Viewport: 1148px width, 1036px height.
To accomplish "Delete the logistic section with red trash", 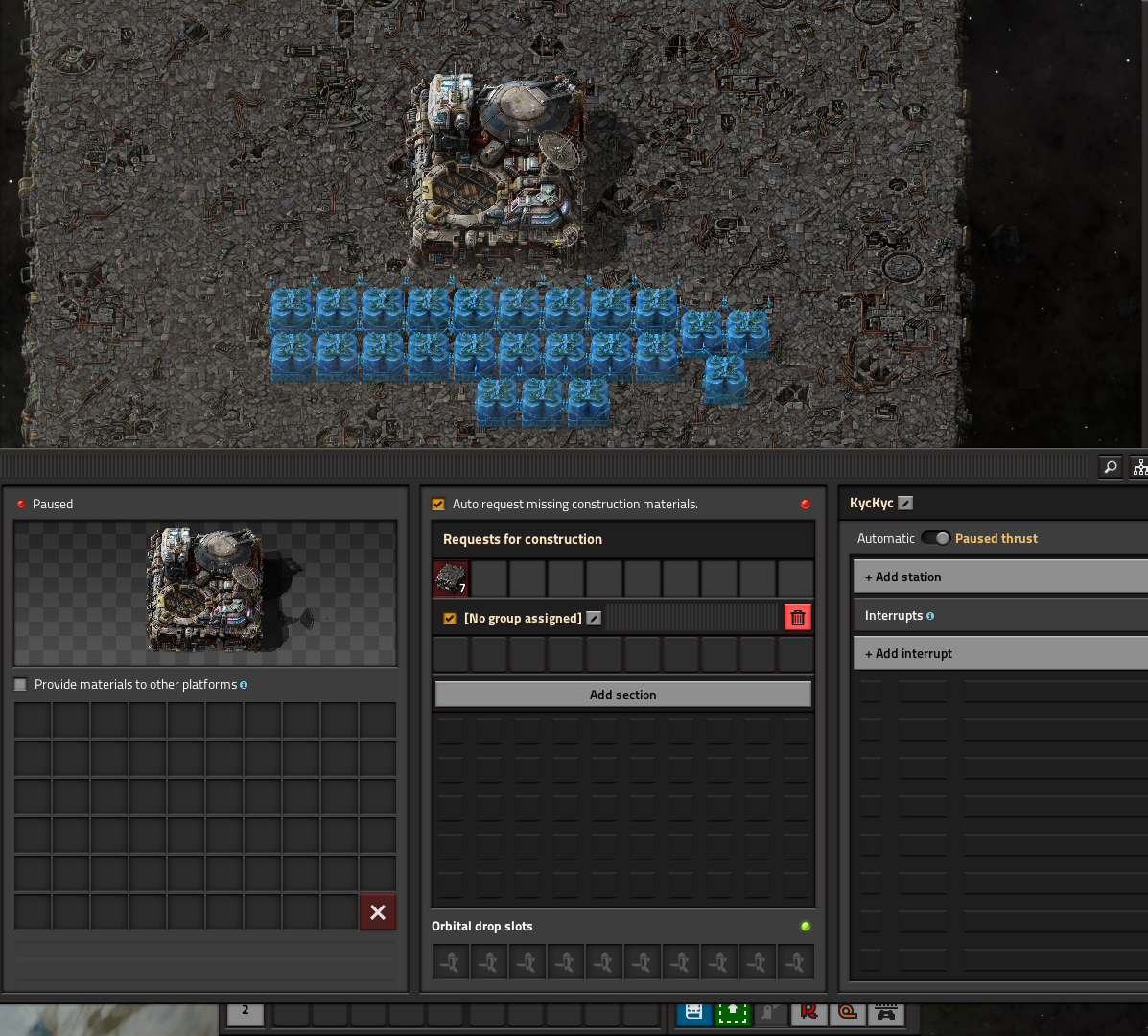I will 797,617.
